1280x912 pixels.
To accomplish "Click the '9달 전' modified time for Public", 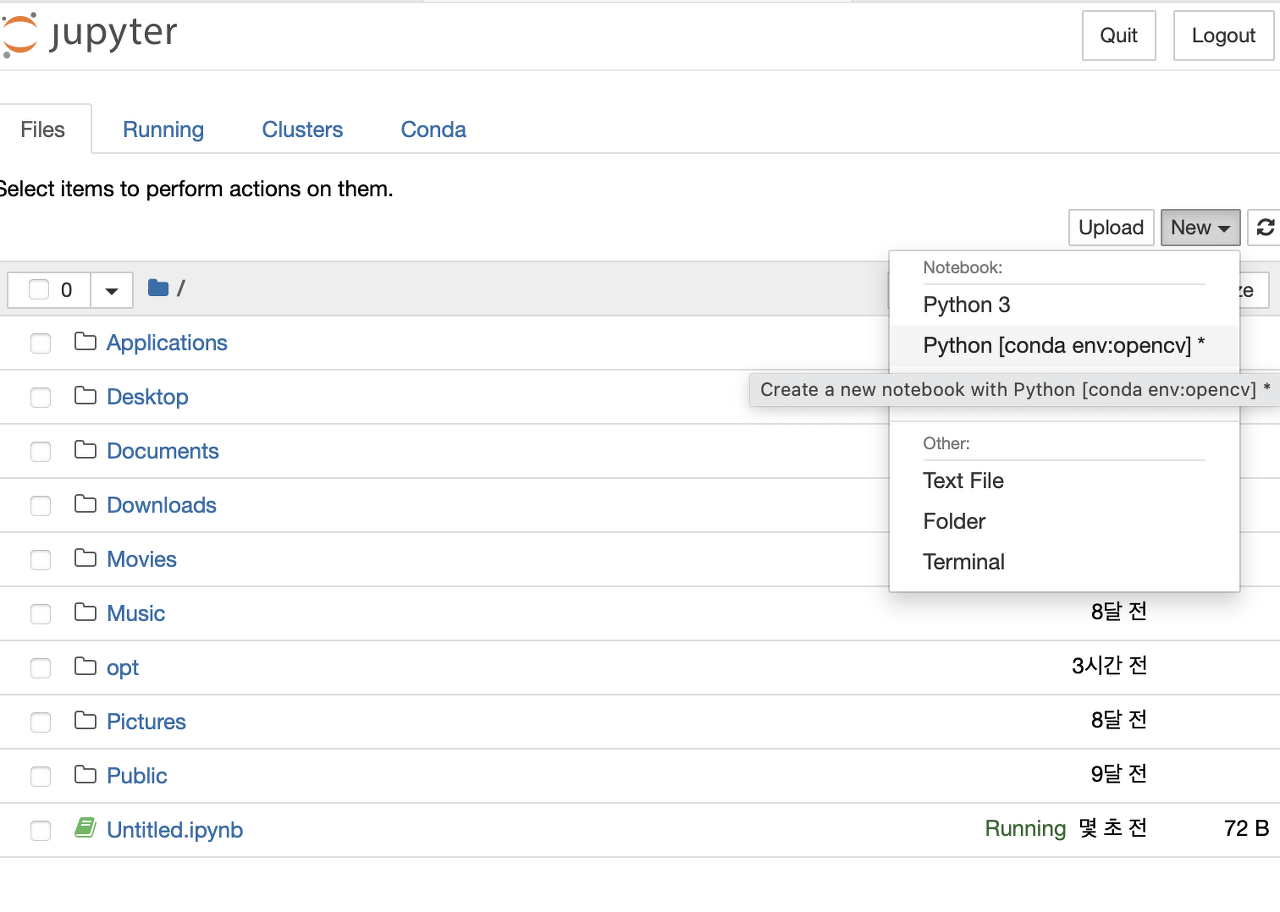I will (x=1119, y=774).
